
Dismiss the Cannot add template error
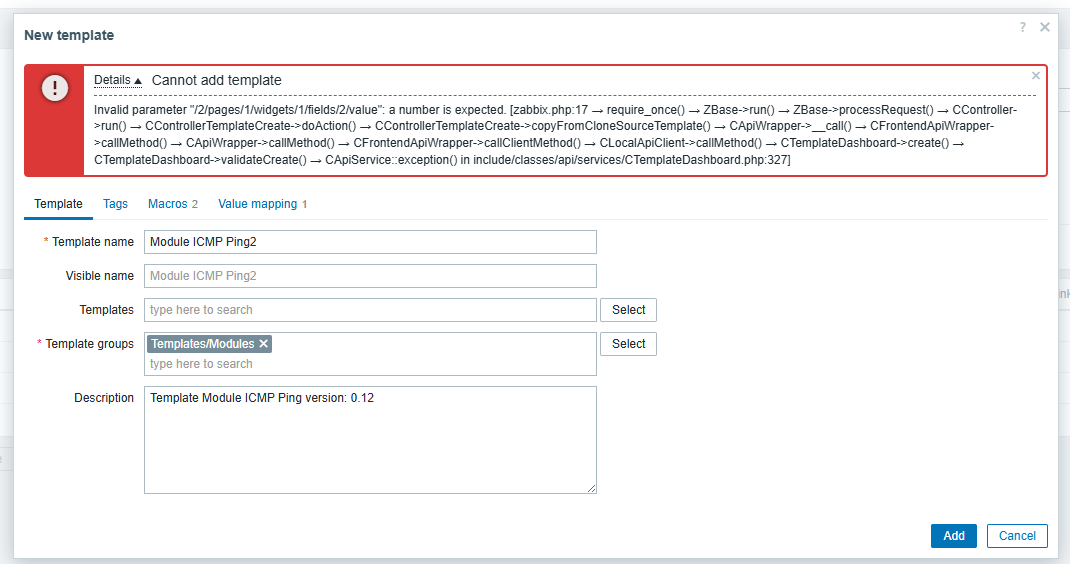[x=1036, y=76]
